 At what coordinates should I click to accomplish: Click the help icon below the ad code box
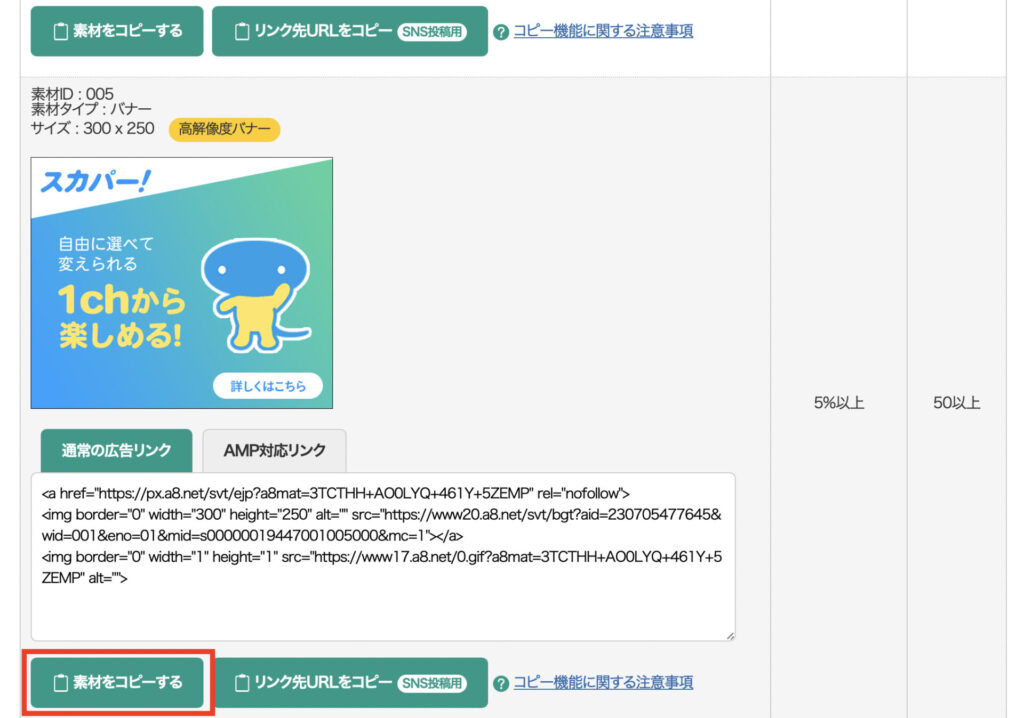501,683
